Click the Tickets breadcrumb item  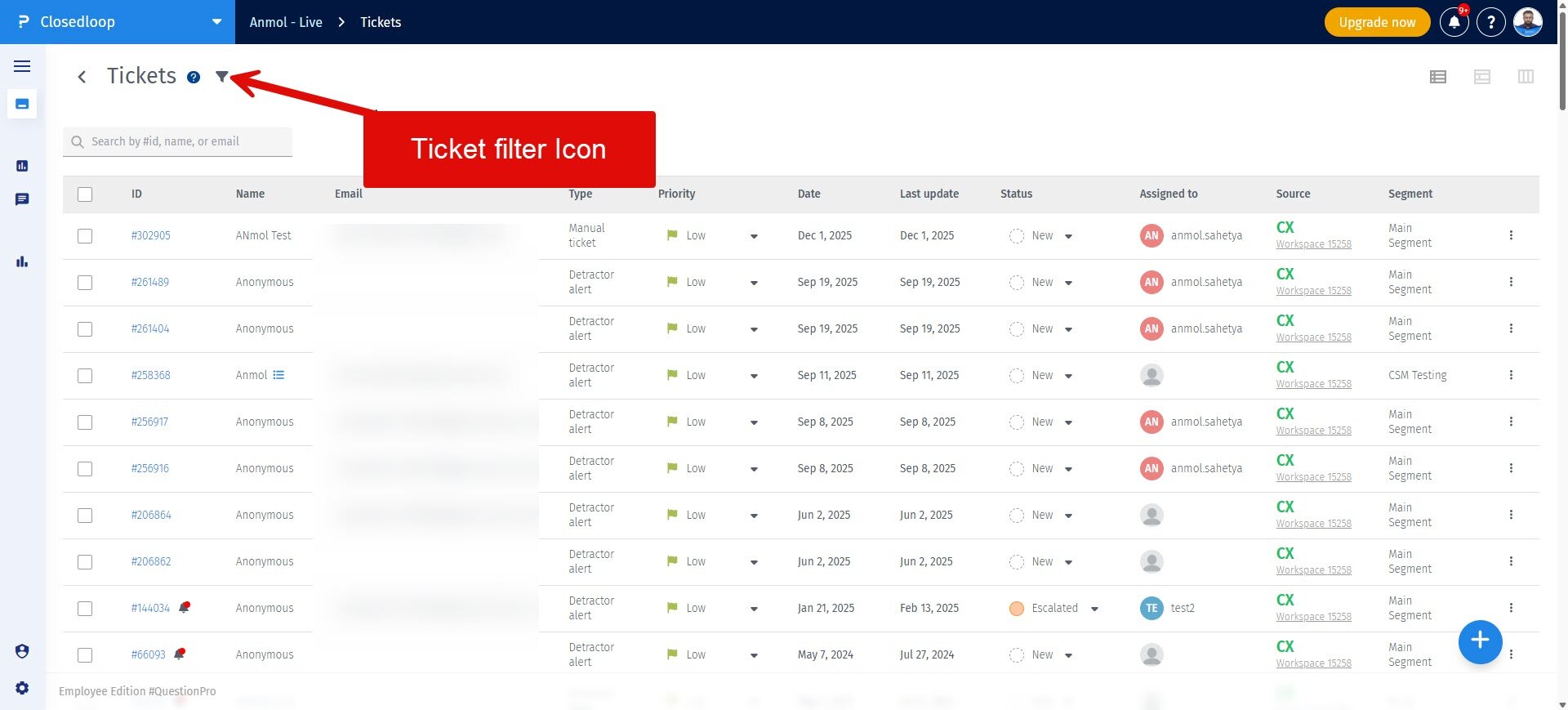(381, 22)
